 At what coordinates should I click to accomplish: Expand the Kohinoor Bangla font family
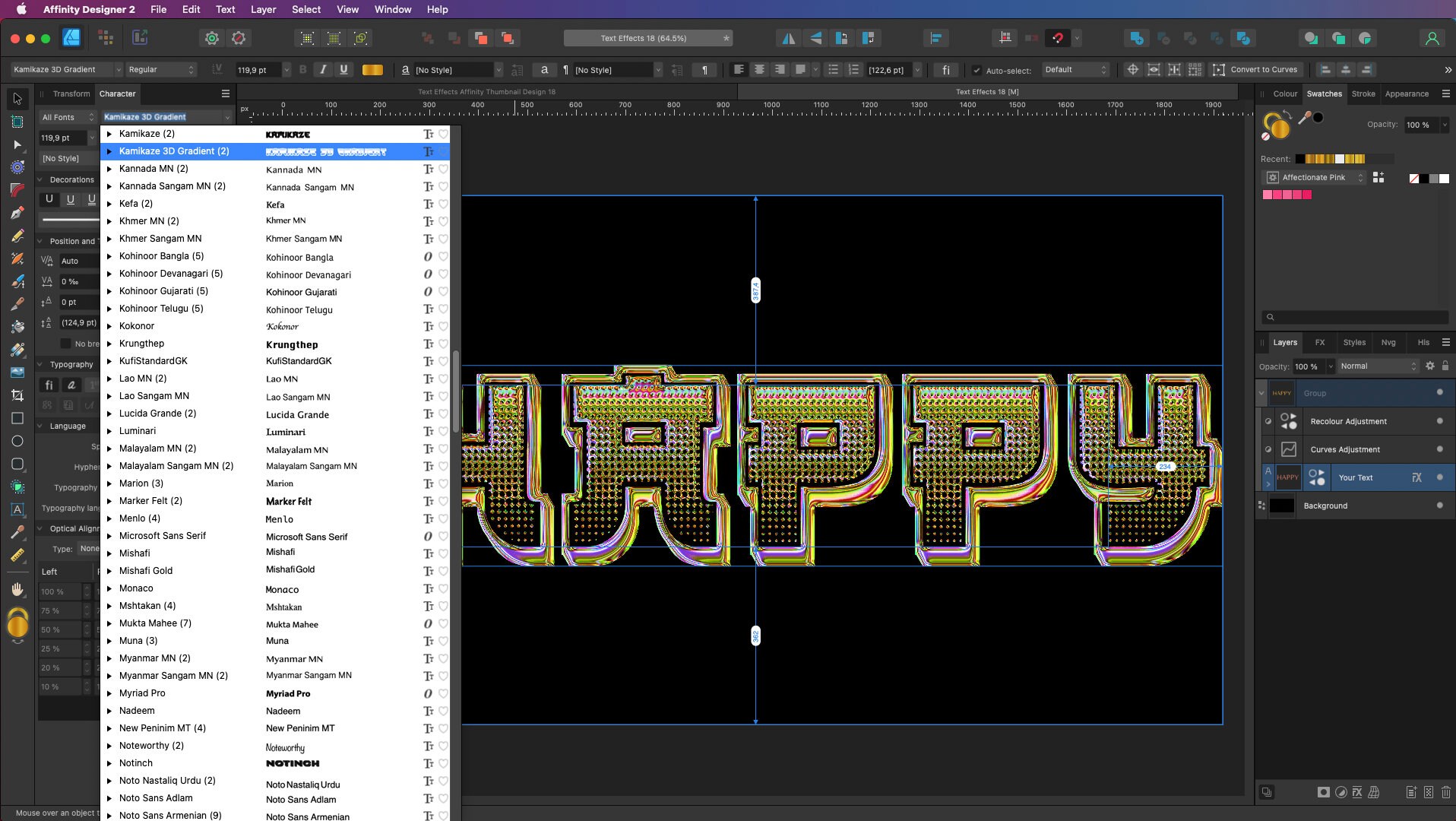point(109,256)
